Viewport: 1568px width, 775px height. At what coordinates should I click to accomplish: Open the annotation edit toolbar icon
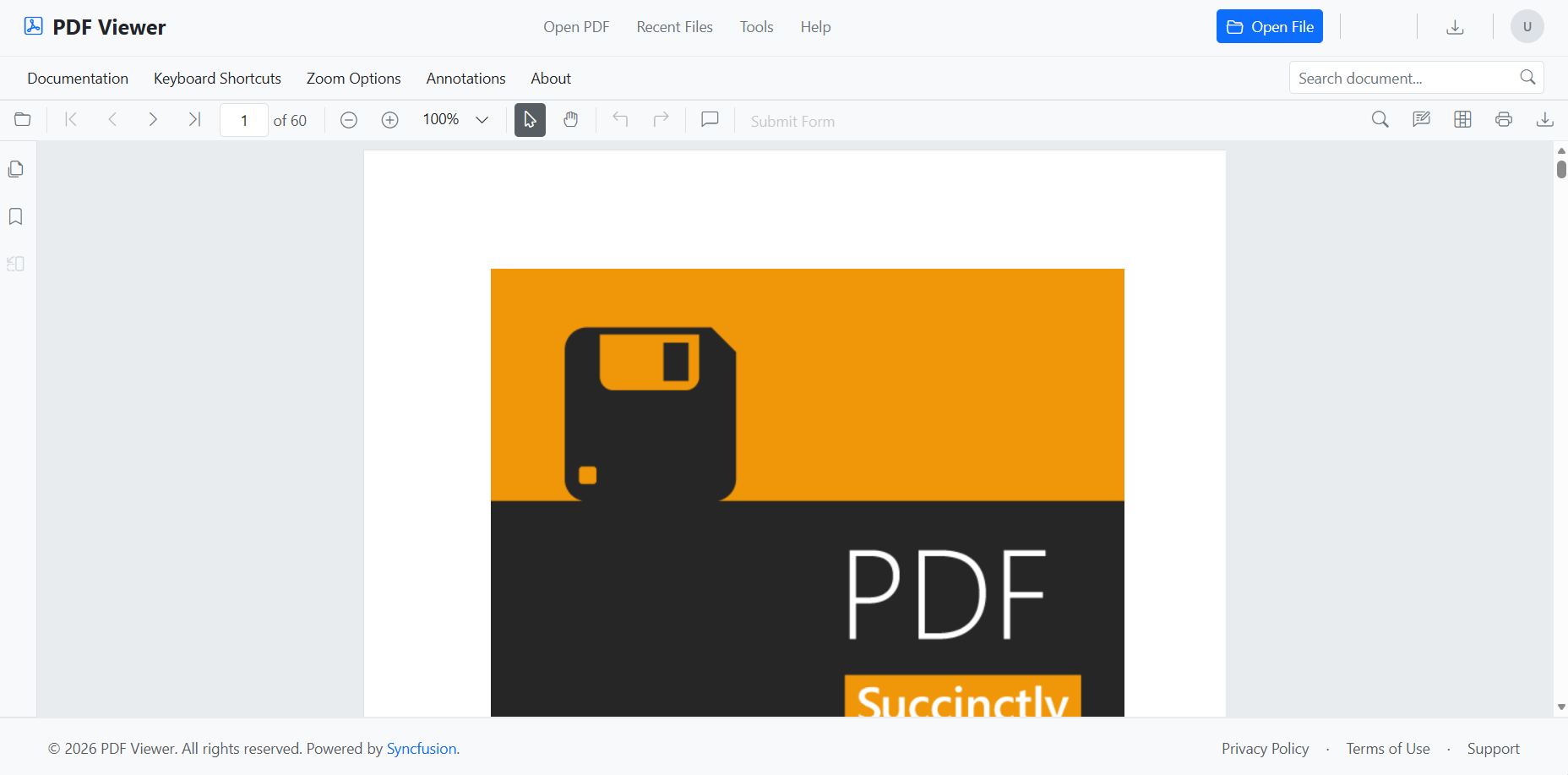[1422, 120]
